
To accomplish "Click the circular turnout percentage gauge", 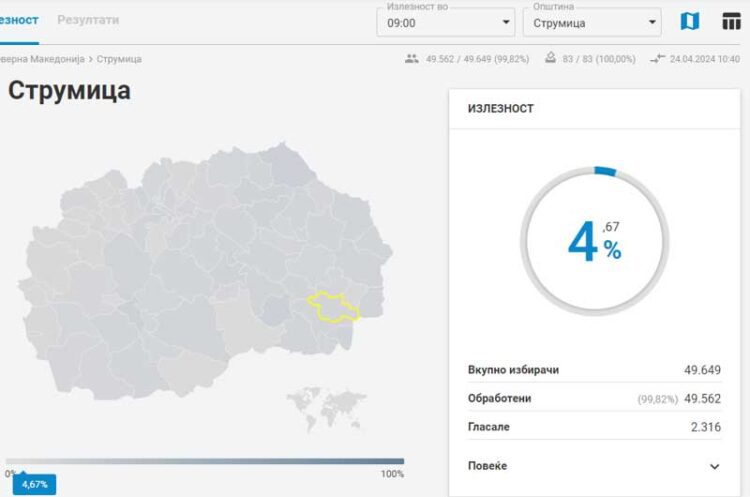I will (x=595, y=241).
